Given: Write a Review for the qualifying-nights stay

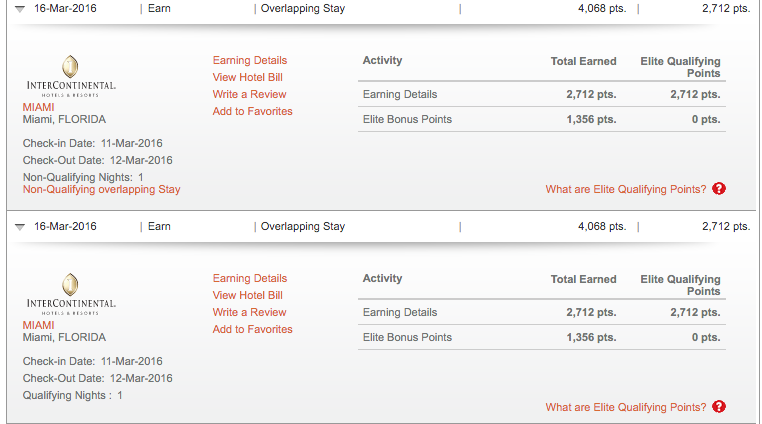Looking at the screenshot, I should pos(249,313).
